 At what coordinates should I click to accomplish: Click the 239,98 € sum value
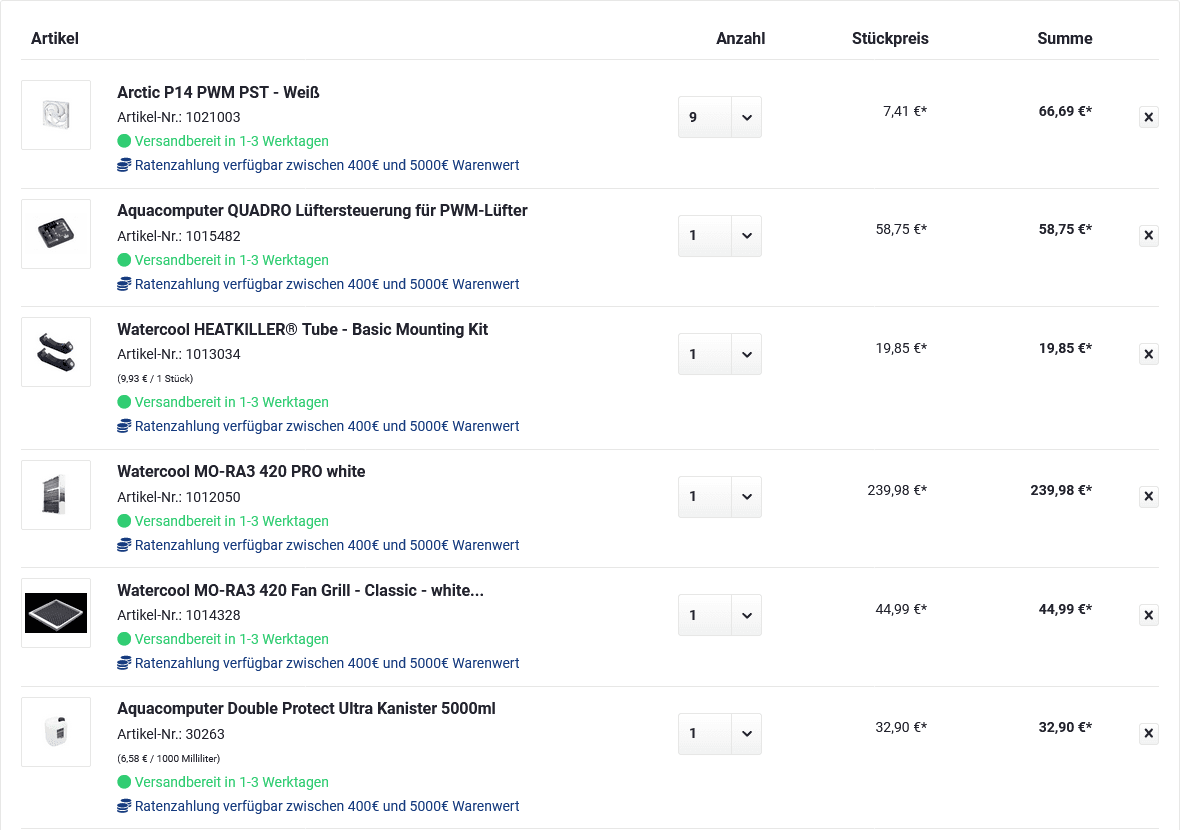(1061, 491)
